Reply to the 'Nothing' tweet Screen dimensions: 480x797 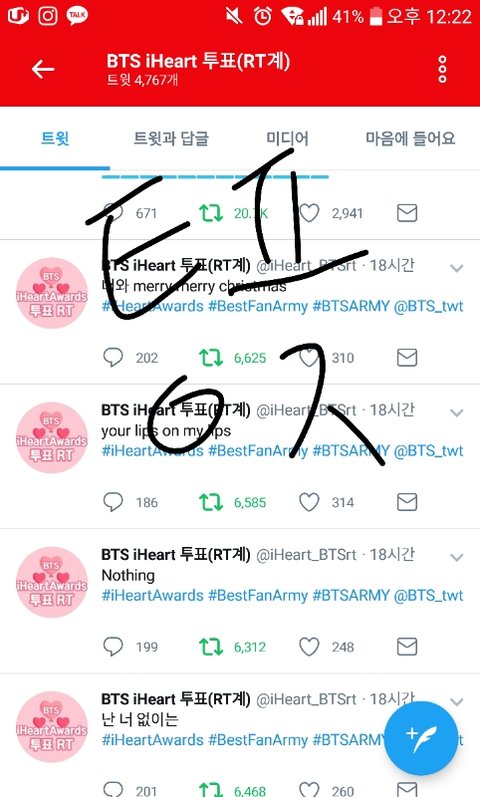tap(113, 647)
